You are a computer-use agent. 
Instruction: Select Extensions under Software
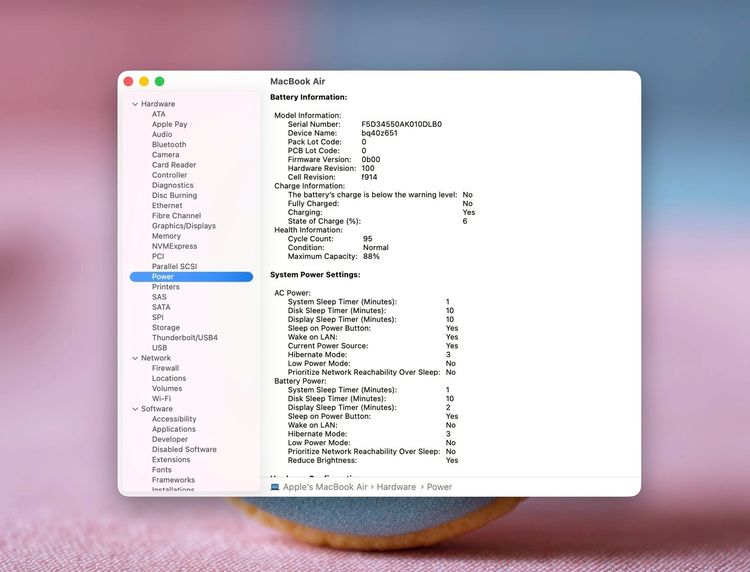coord(171,460)
